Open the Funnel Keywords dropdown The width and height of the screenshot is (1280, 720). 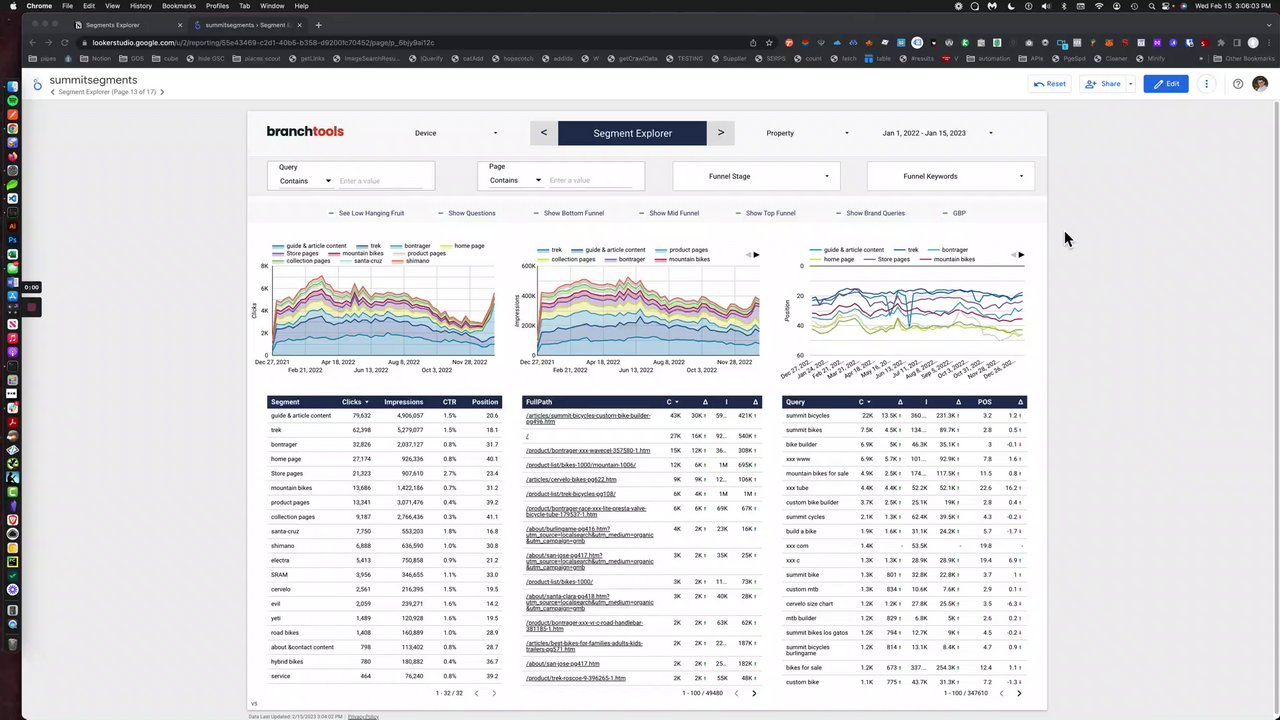pyautogui.click(x=951, y=176)
